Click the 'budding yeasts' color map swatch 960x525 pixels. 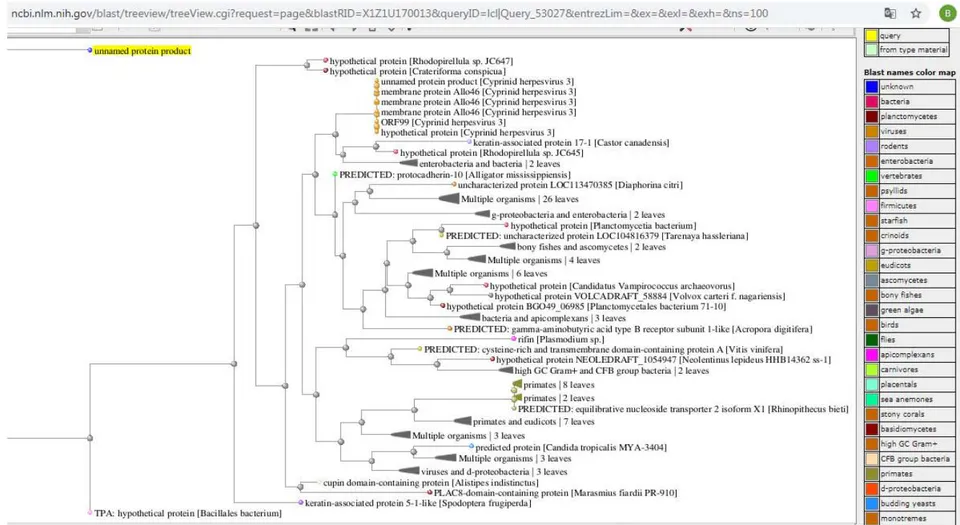[x=872, y=504]
